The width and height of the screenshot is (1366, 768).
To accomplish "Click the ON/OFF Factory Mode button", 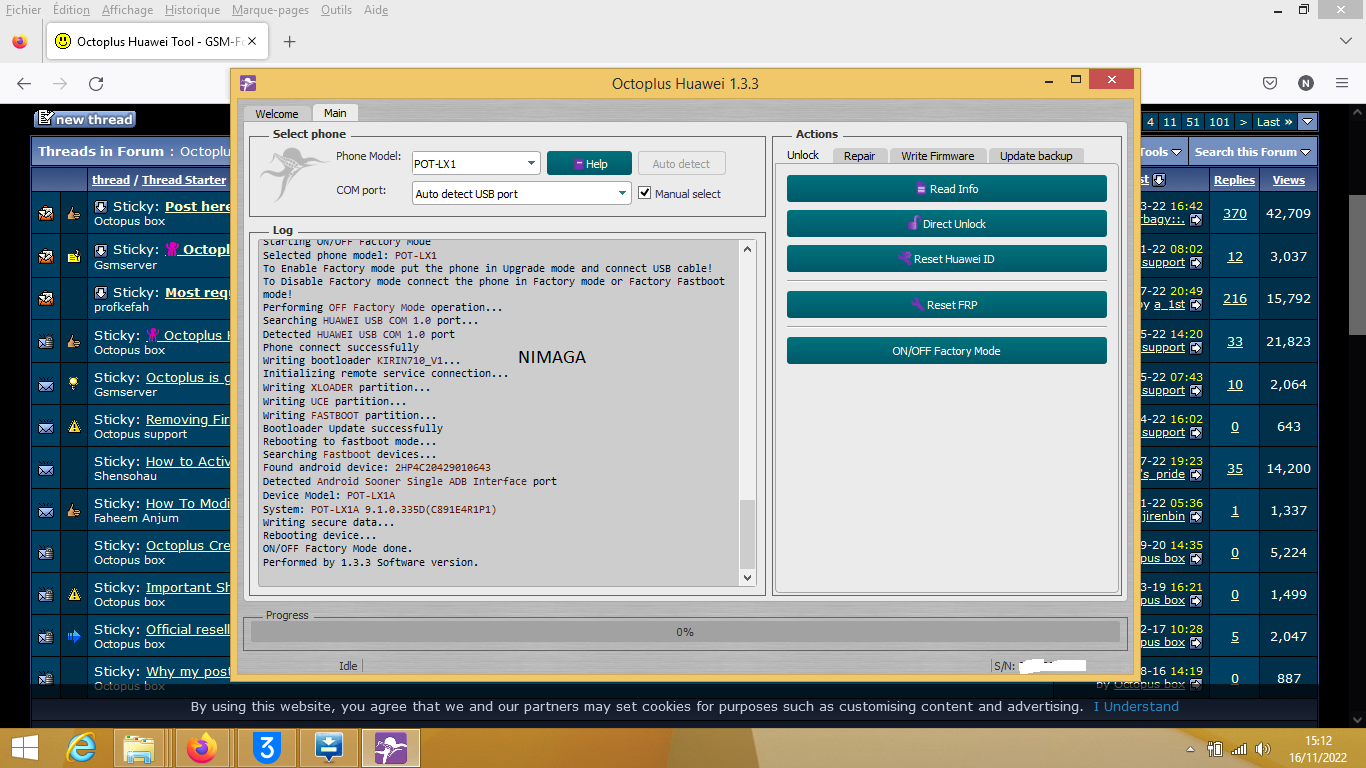I will coord(947,351).
